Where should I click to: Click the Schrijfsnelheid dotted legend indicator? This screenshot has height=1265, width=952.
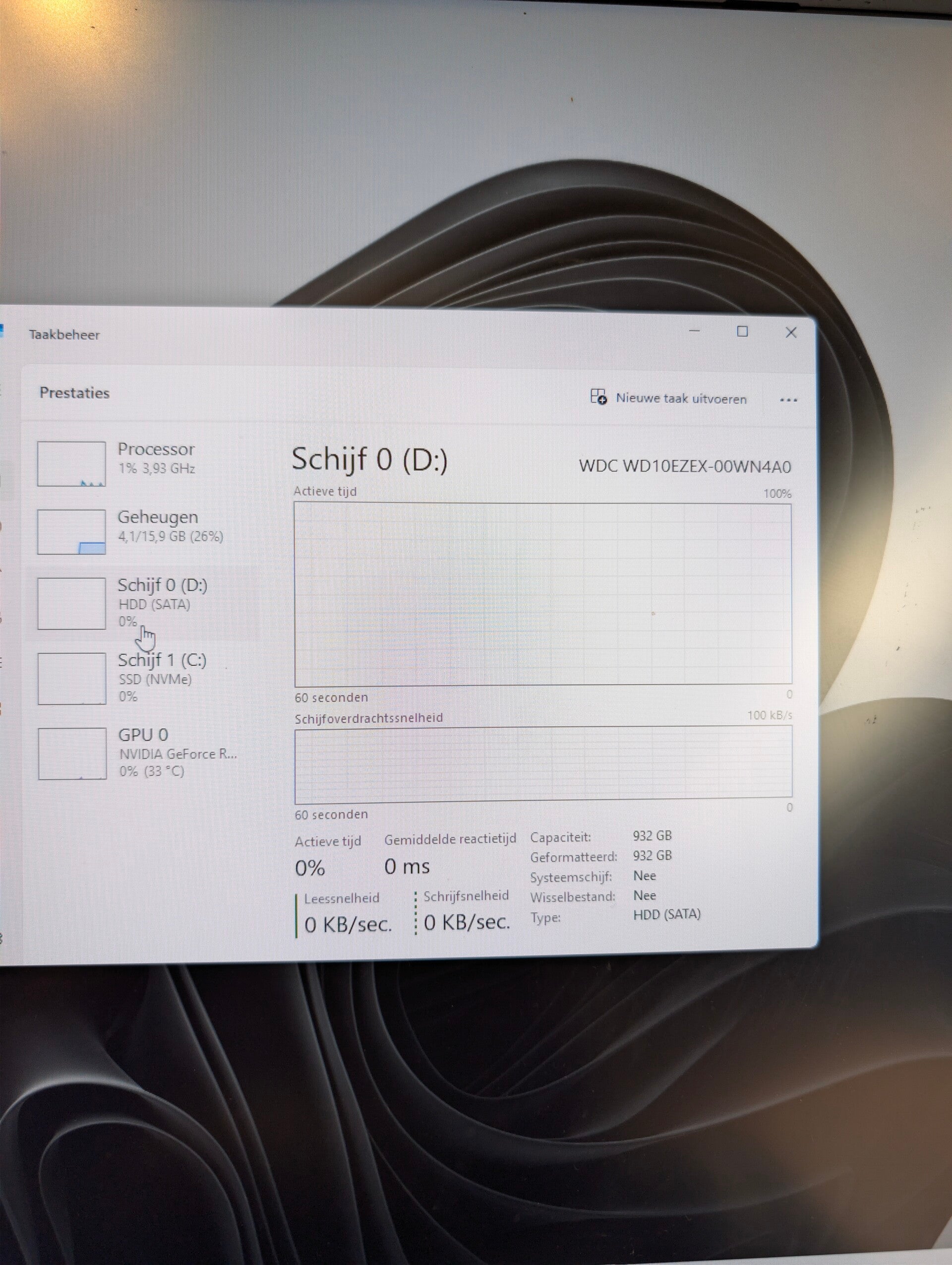coord(416,913)
